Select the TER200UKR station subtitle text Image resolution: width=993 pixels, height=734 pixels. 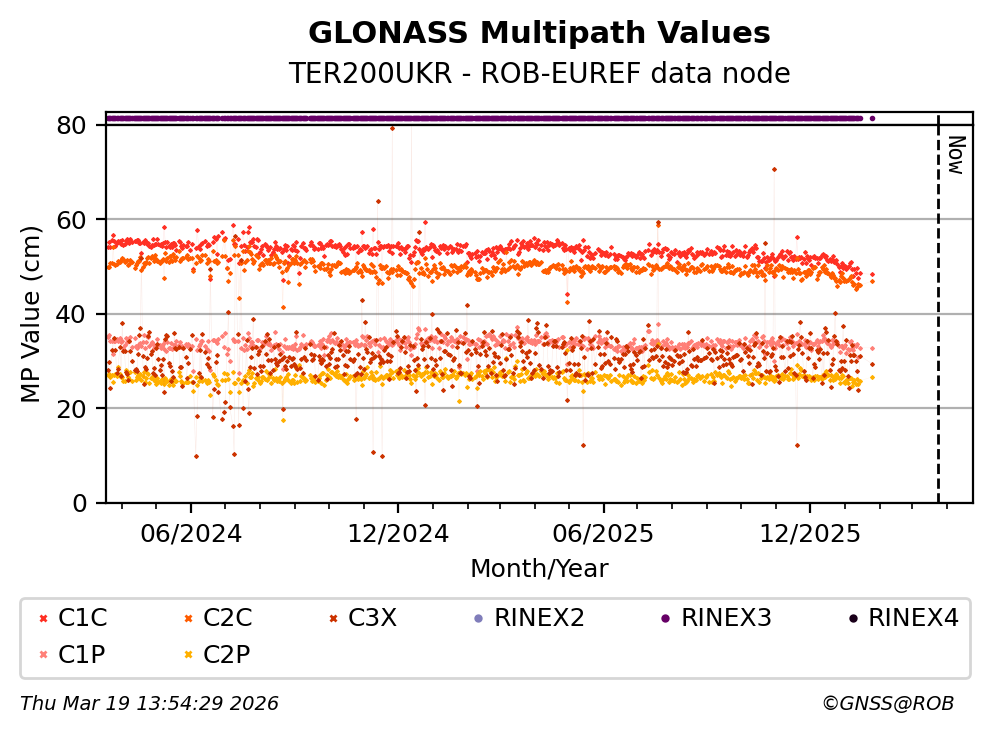click(539, 74)
